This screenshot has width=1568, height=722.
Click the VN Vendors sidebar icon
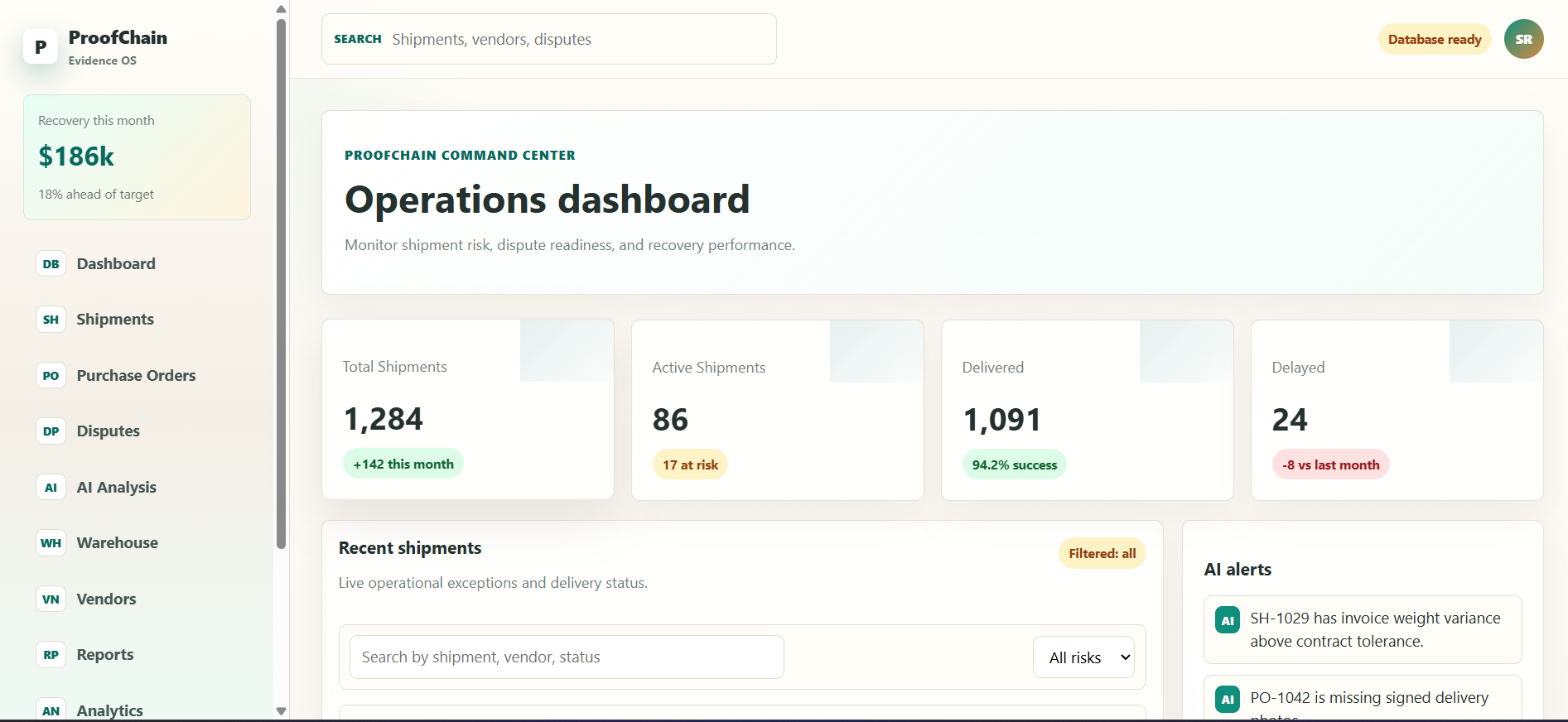tap(51, 599)
